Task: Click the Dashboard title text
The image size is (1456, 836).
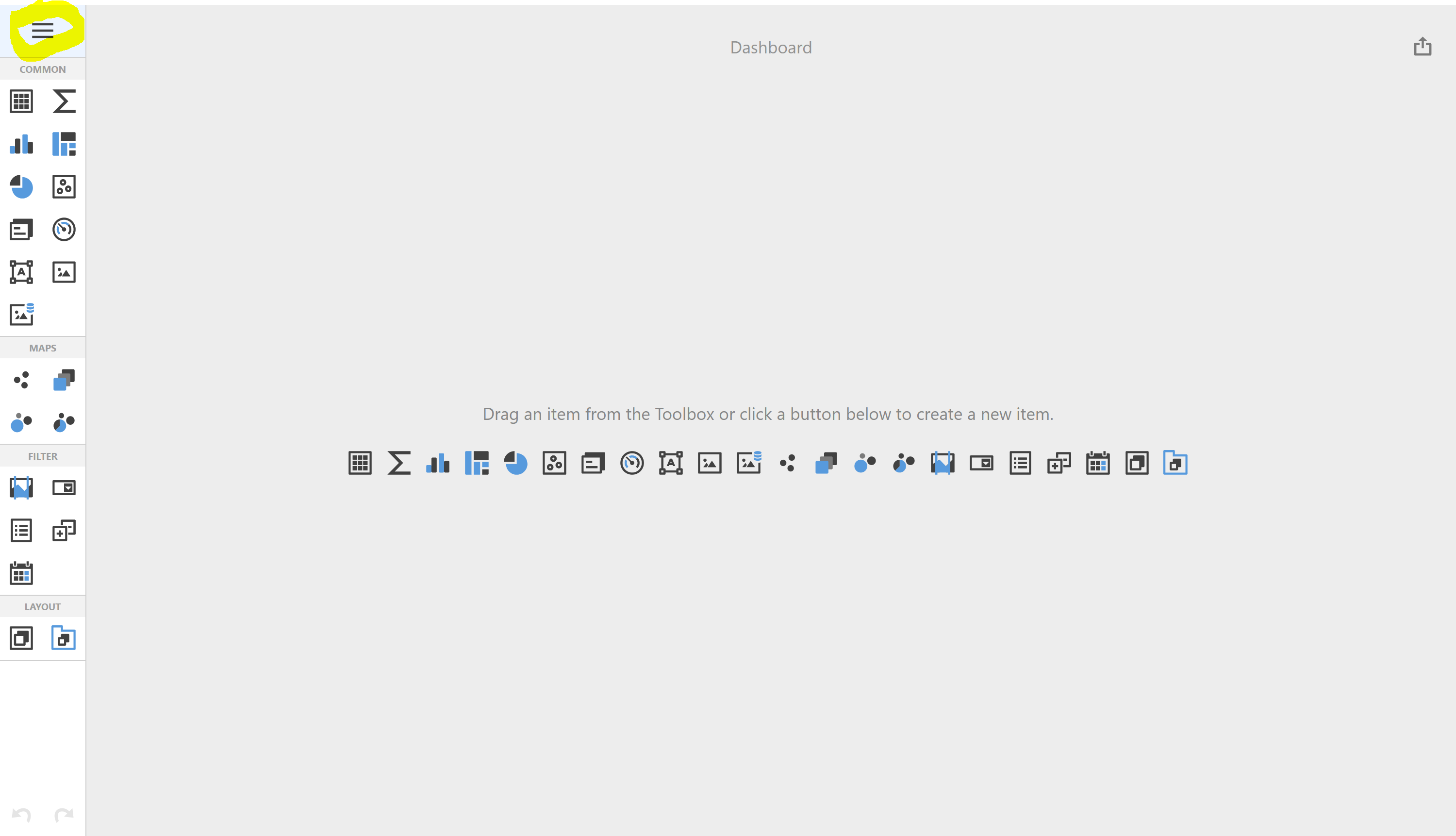Action: point(770,48)
